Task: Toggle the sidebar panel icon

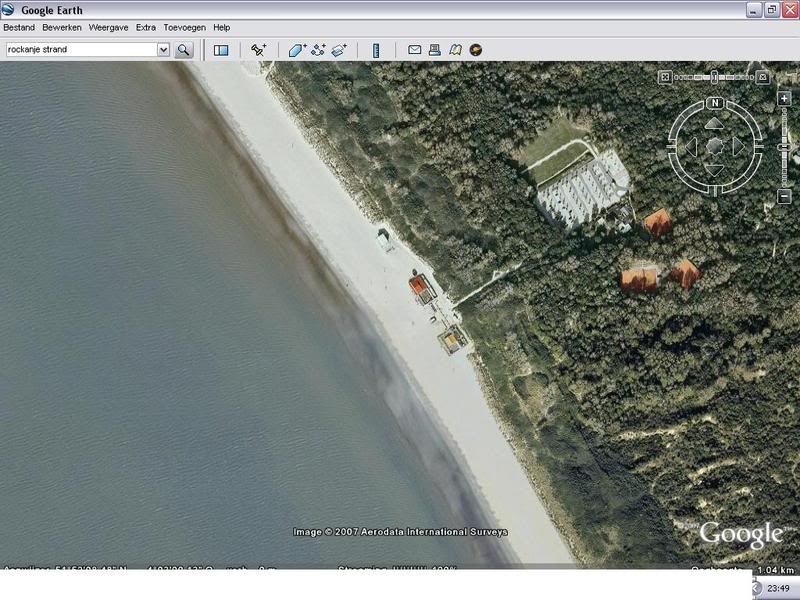Action: tap(221, 49)
